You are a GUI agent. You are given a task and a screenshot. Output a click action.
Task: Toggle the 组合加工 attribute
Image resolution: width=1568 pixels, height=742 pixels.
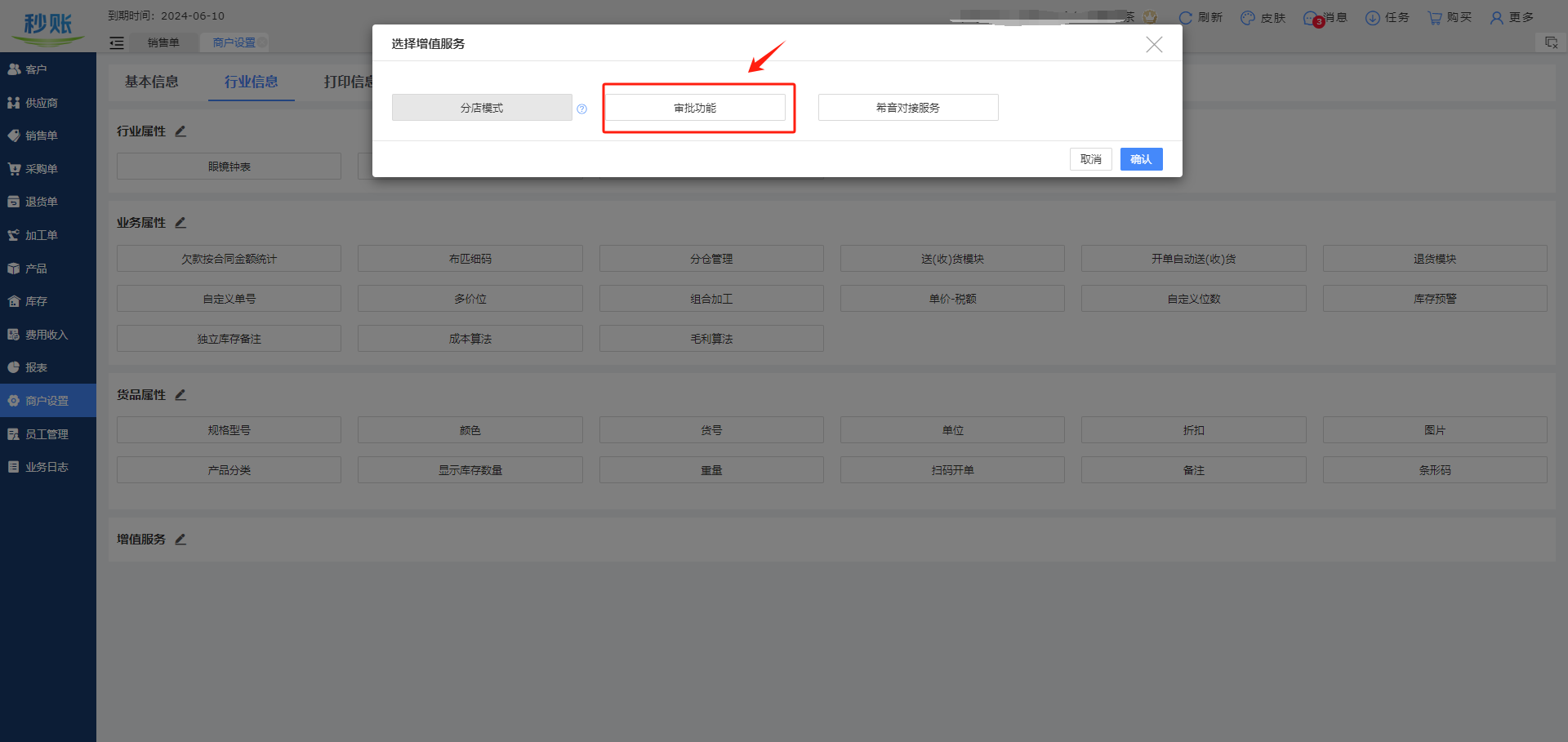pos(711,299)
